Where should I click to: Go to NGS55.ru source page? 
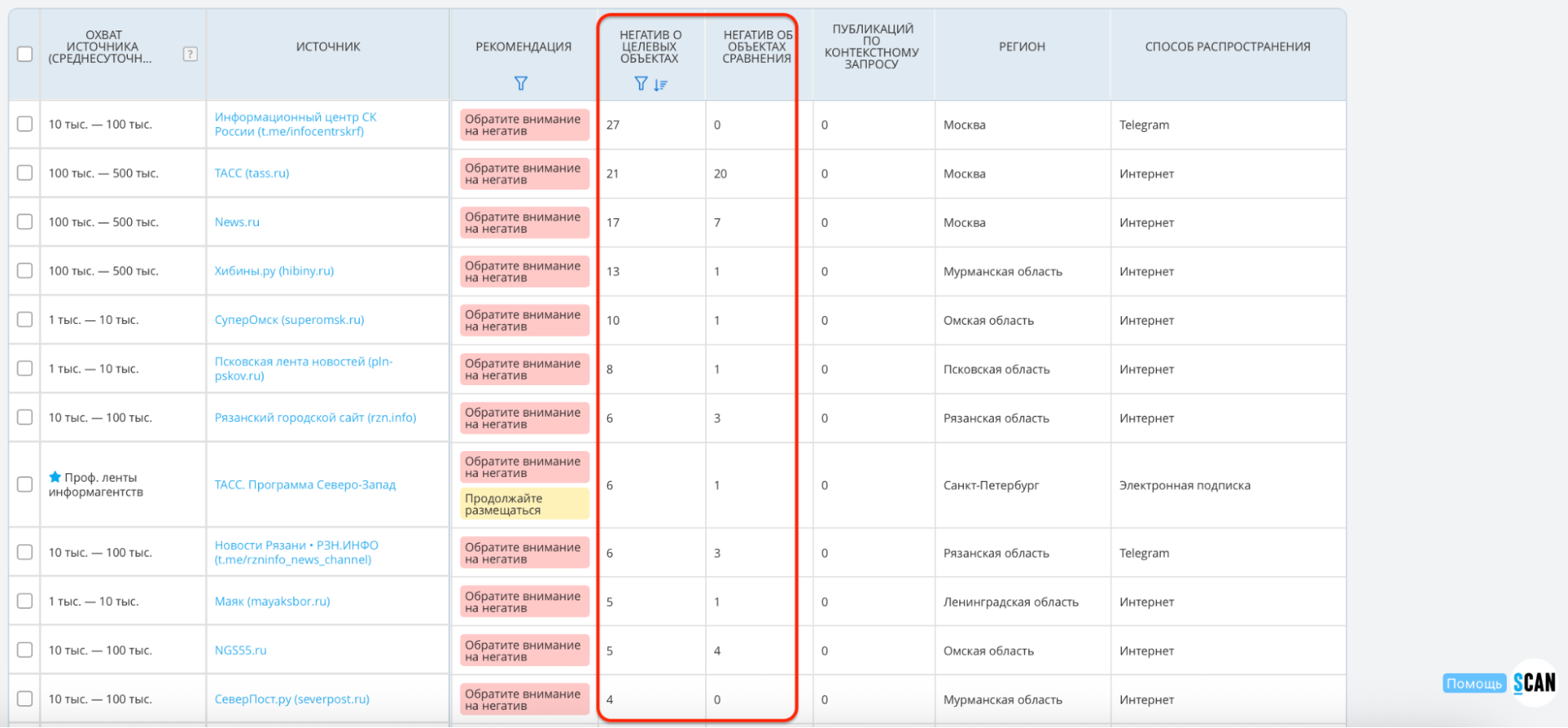point(241,650)
